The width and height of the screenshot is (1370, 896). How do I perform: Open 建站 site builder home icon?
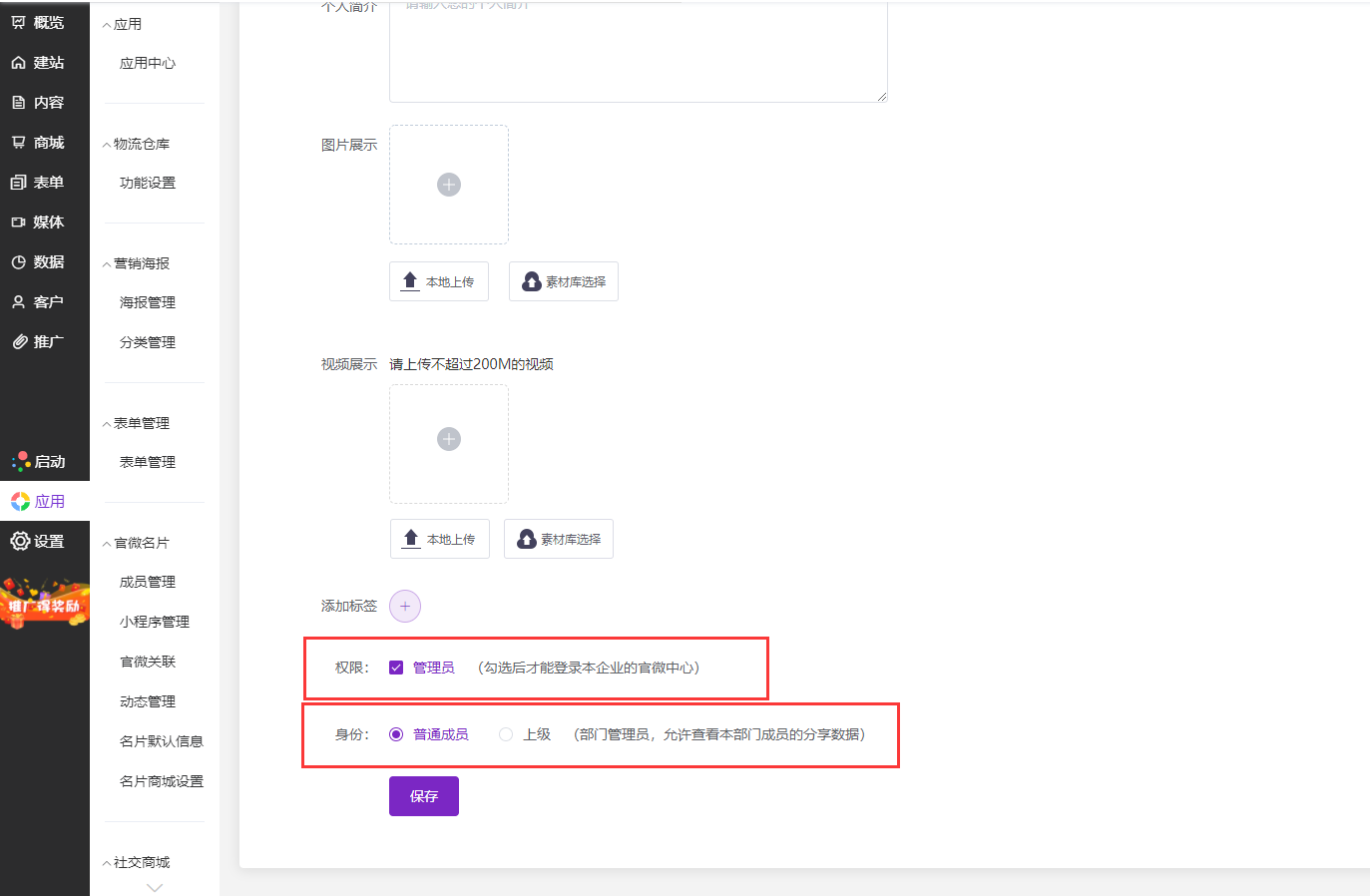tap(18, 63)
